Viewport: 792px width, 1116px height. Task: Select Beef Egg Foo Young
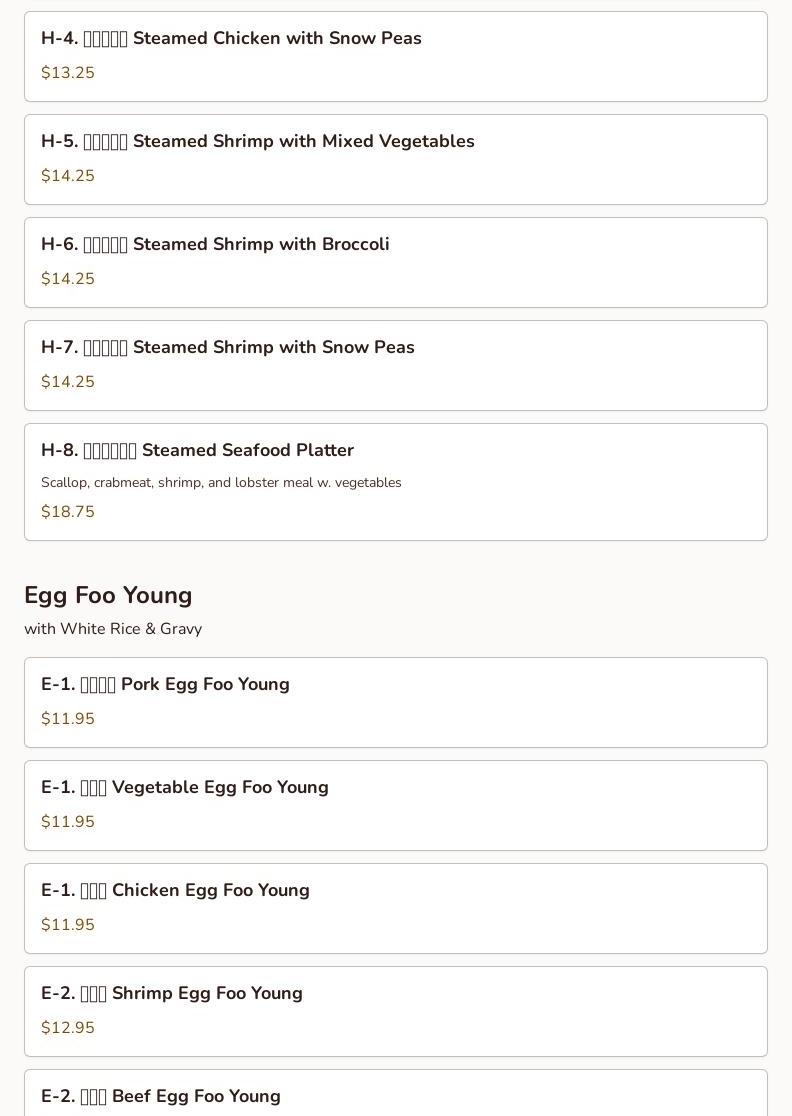(161, 1096)
